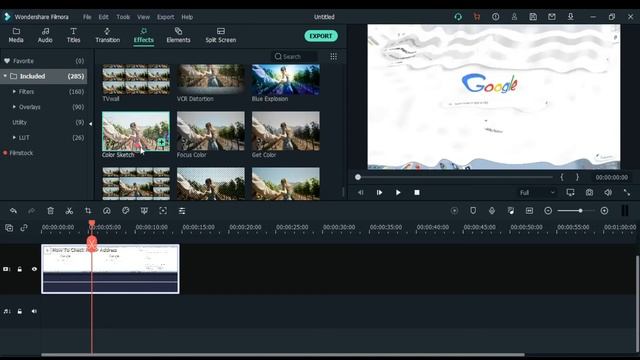Click the Redo icon in timeline toolbar

31,211
